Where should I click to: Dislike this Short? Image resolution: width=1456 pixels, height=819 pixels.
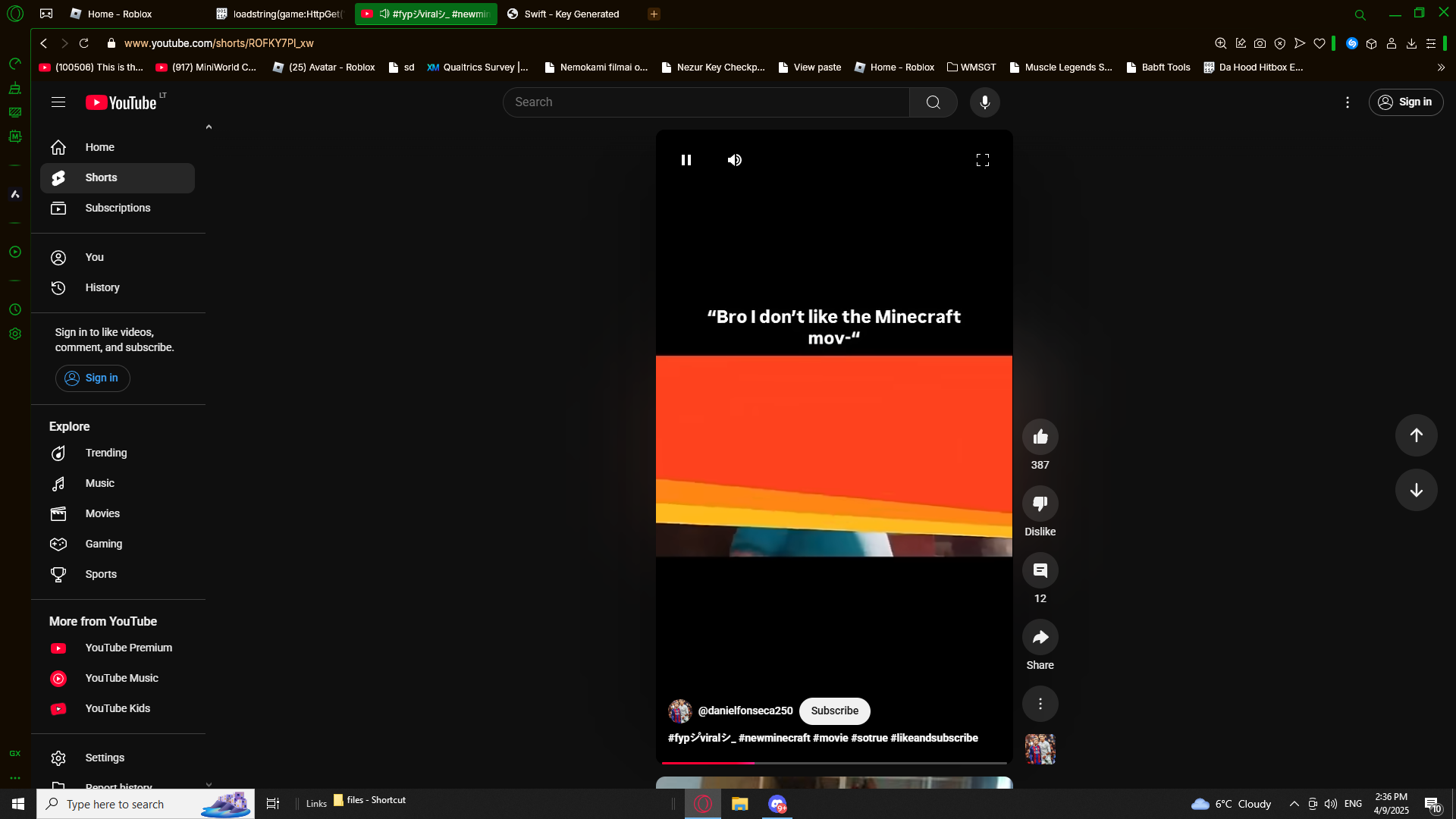tap(1040, 504)
